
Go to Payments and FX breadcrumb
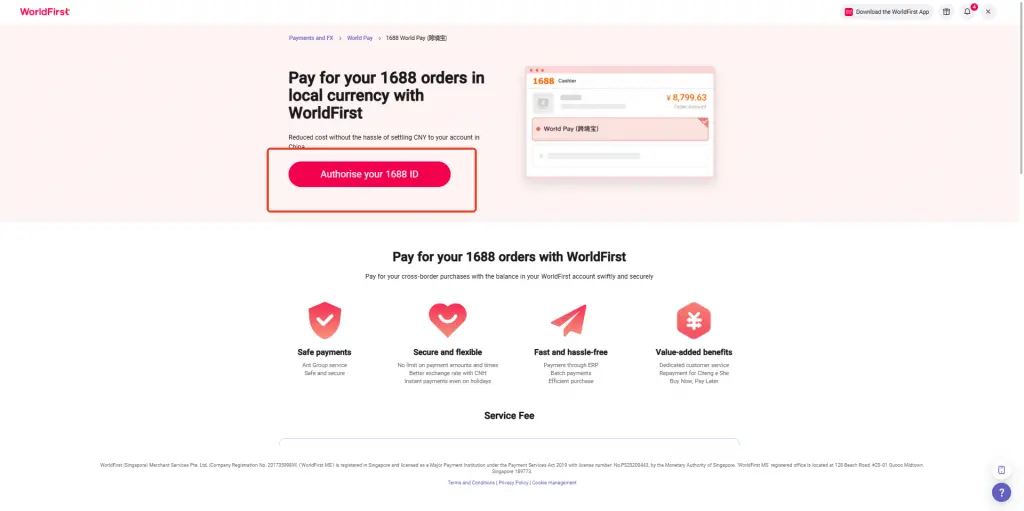311,38
